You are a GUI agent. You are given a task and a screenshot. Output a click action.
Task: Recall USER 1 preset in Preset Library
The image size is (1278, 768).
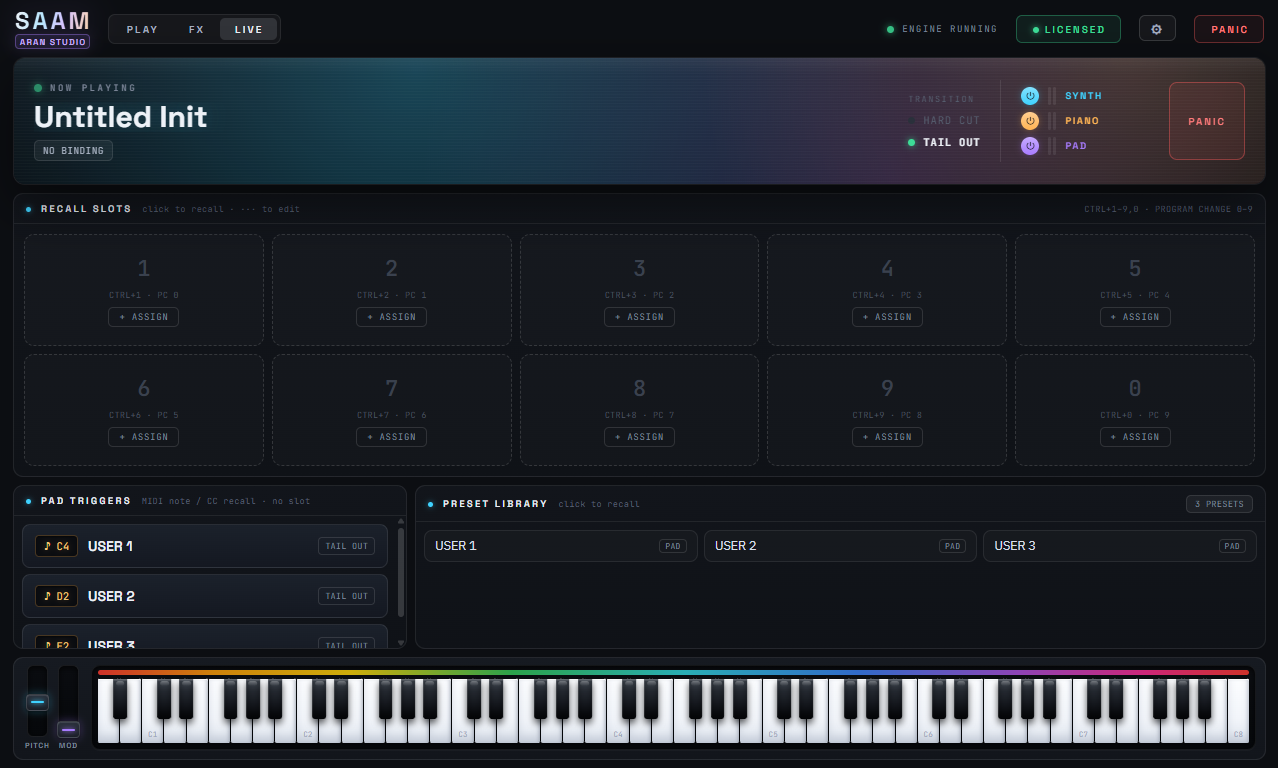[x=561, y=546]
